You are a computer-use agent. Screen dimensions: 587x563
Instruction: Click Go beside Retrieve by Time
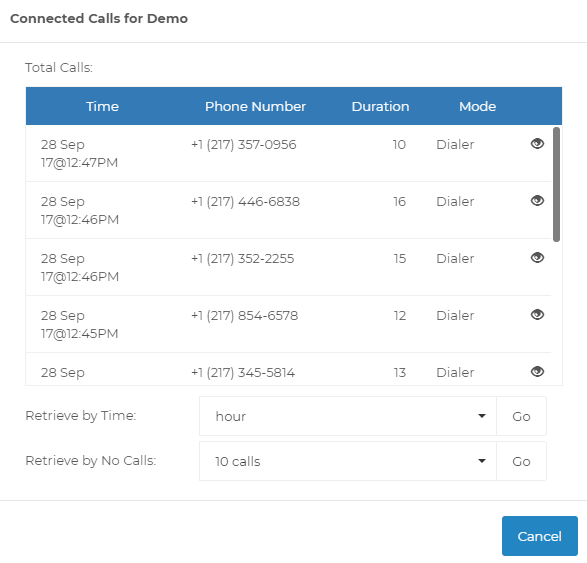[521, 416]
